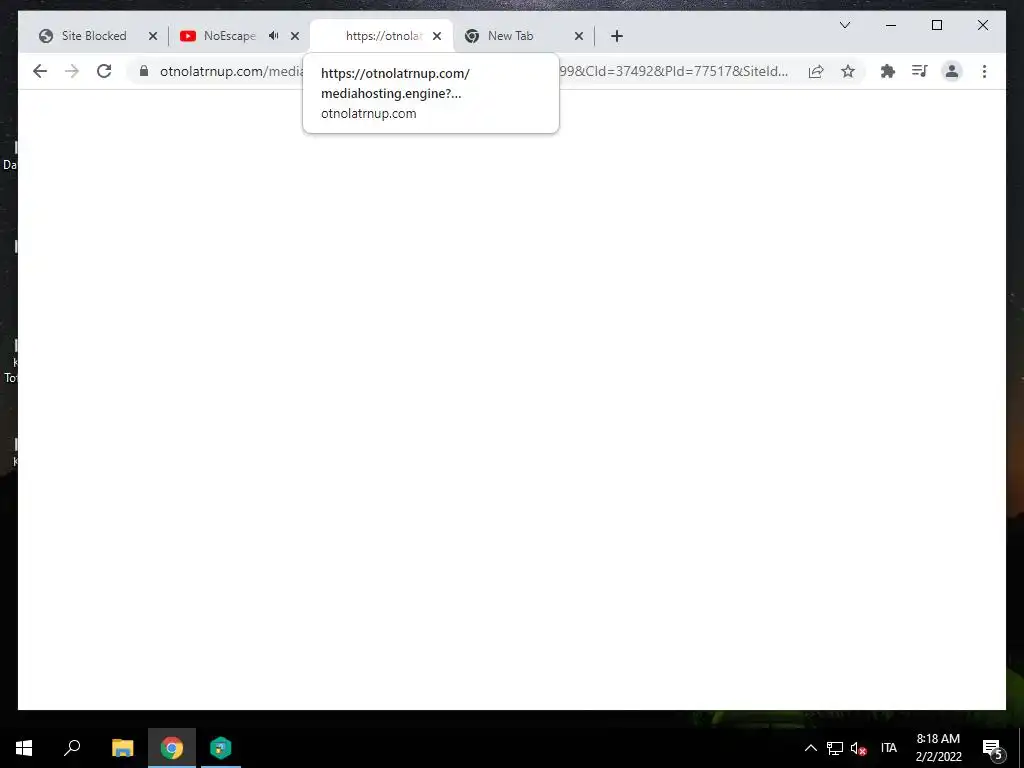
Task: Reload the current page
Action: [x=104, y=71]
